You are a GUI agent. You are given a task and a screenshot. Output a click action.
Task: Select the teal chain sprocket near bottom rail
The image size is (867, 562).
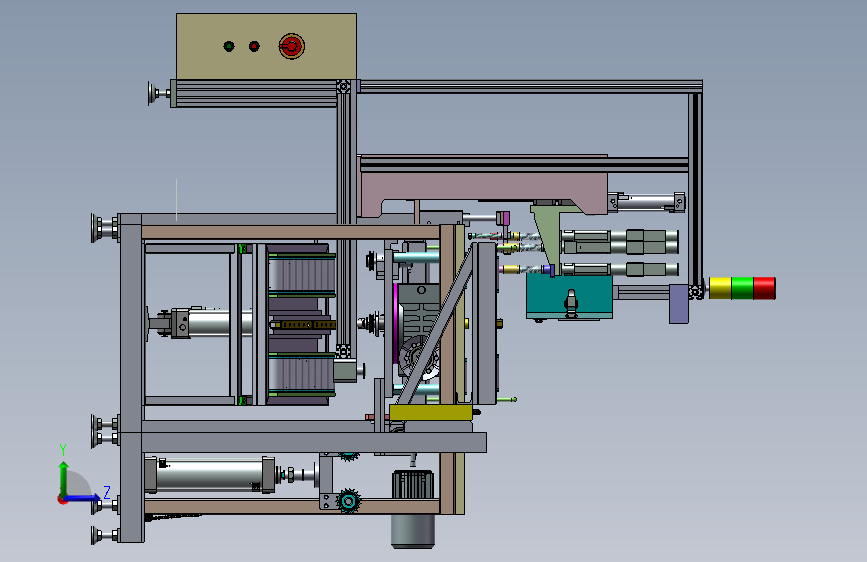[348, 501]
